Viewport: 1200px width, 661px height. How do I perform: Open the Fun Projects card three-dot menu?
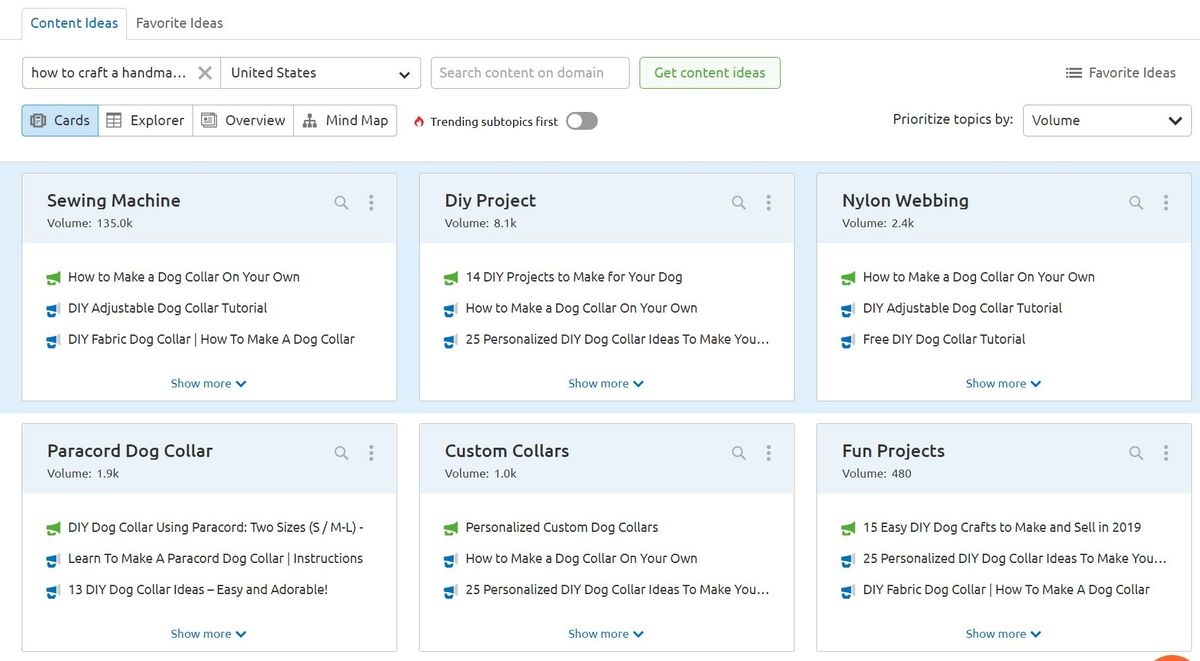coord(1166,453)
